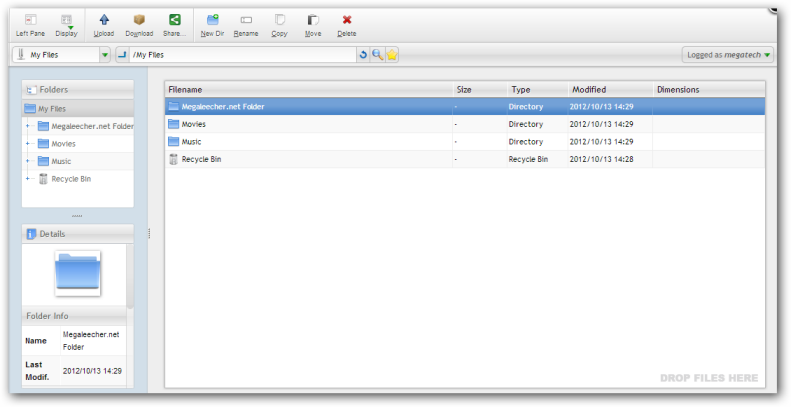Click the Recycle Bin type cell

point(528,159)
